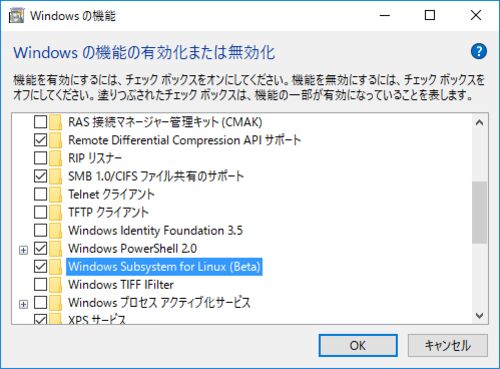500x369 pixels.
Task: Select the Windows TIFF IFilter list item
Action: (121, 284)
